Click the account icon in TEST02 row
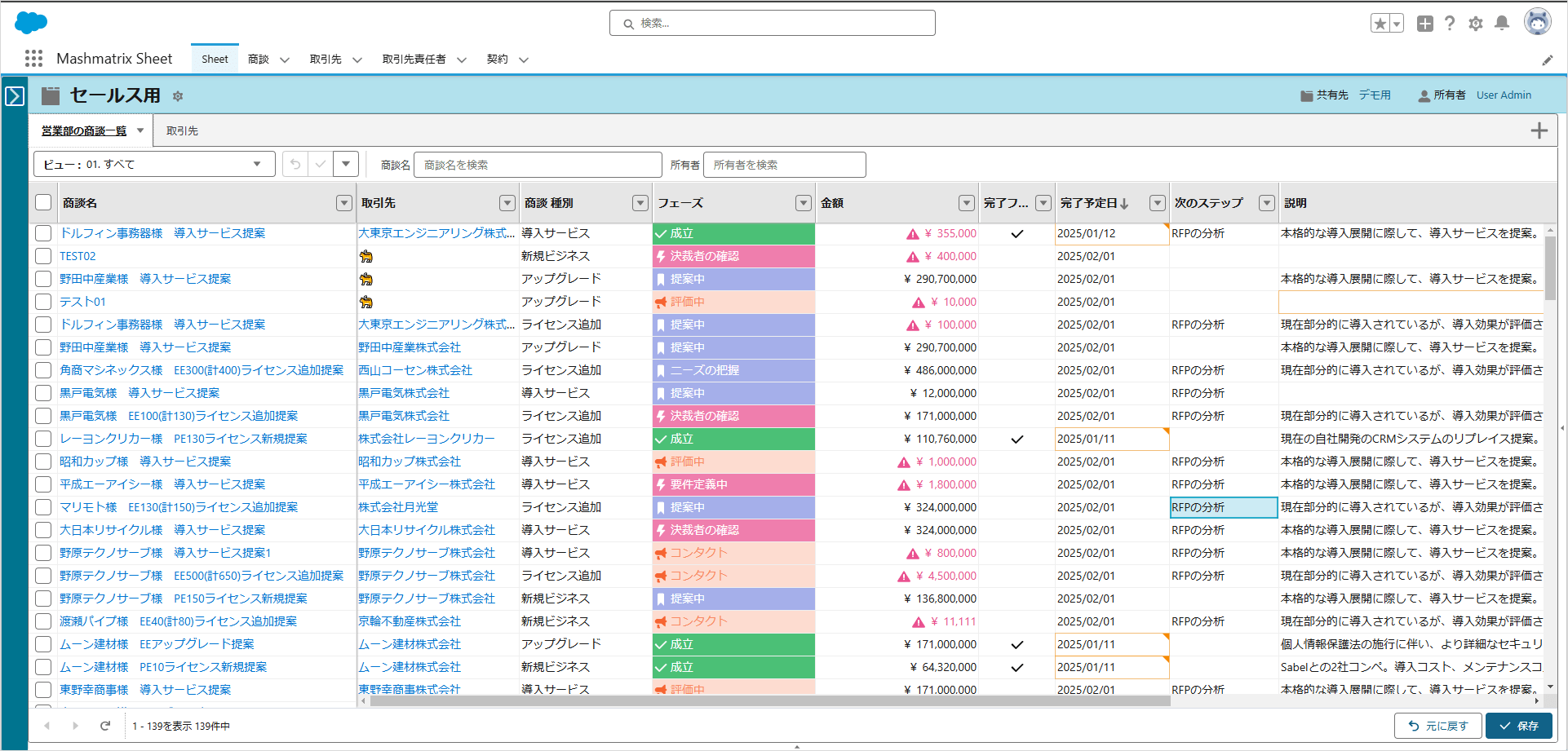The height and width of the screenshot is (751, 1568). pyautogui.click(x=366, y=256)
